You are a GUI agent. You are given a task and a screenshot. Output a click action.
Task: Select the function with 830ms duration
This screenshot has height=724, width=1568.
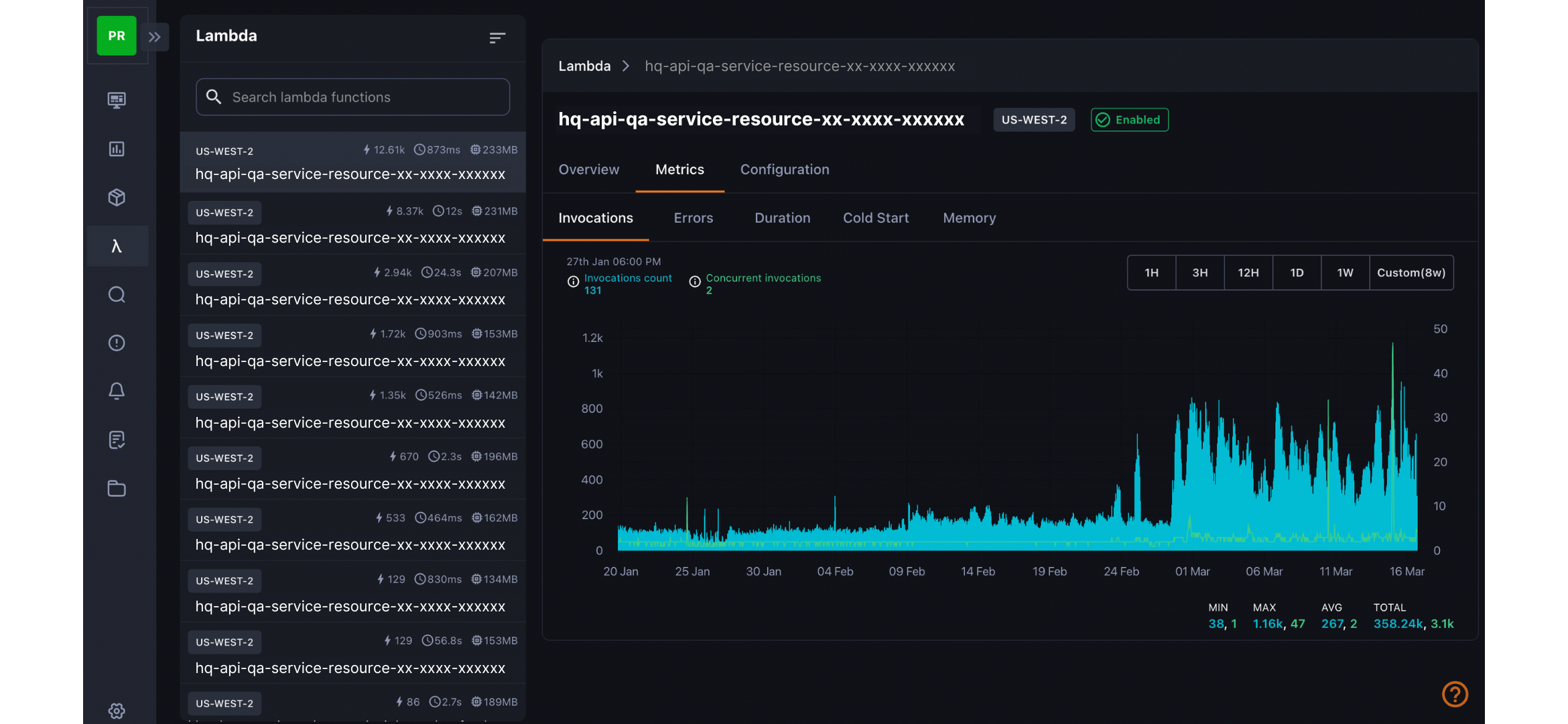tap(352, 592)
